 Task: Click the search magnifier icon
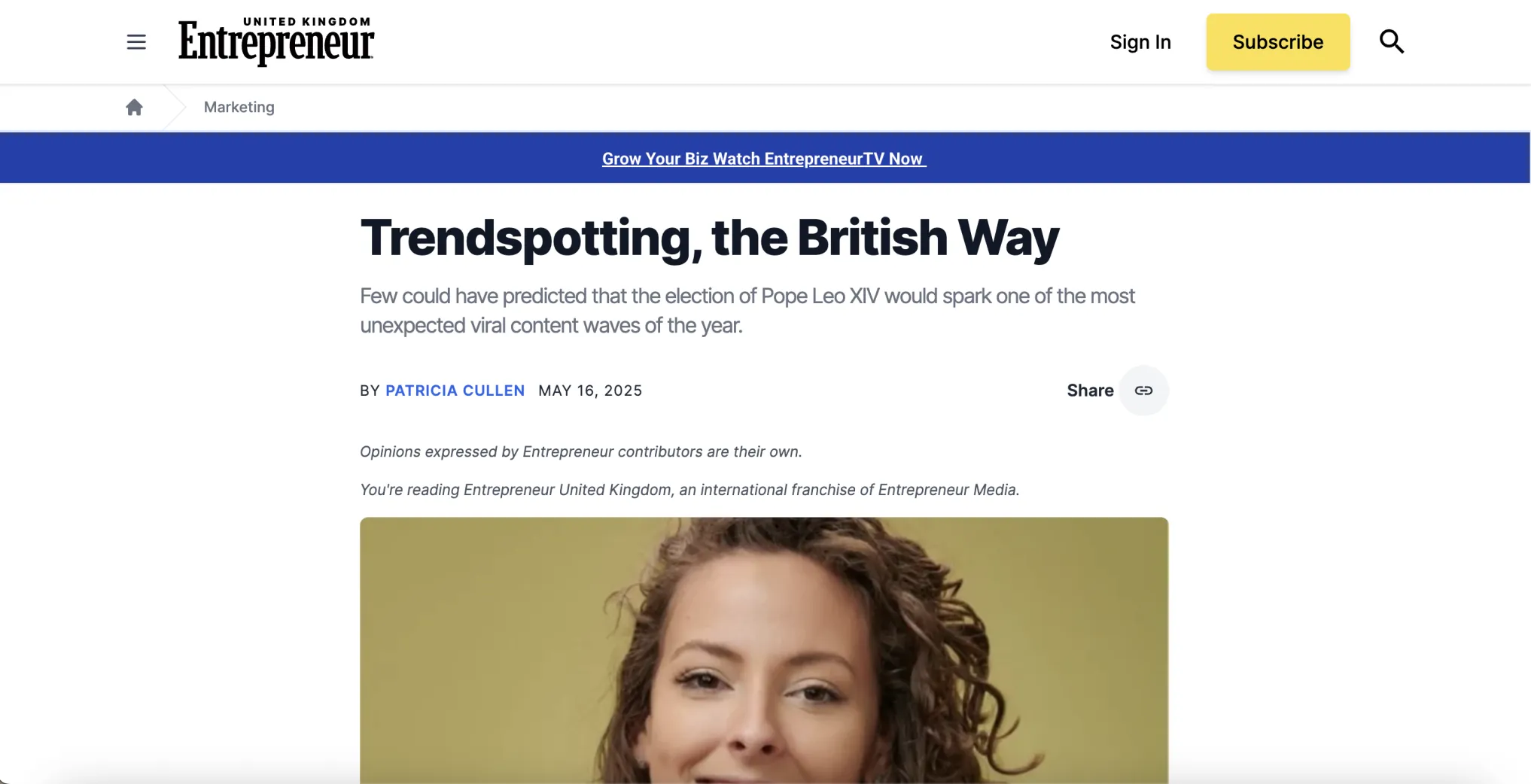click(1392, 42)
